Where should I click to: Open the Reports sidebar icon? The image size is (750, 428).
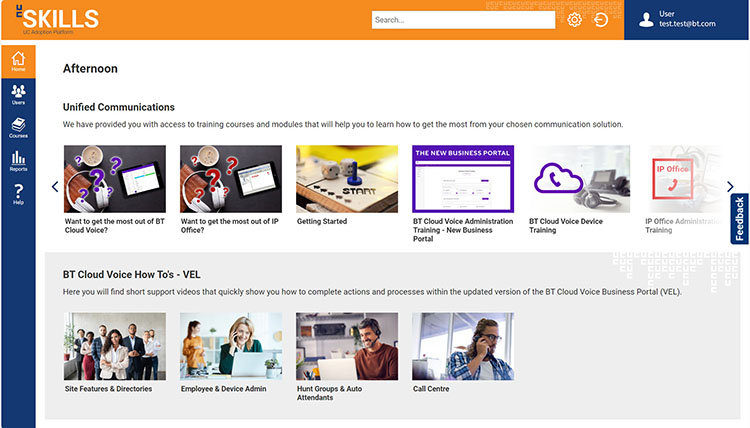pos(18,161)
